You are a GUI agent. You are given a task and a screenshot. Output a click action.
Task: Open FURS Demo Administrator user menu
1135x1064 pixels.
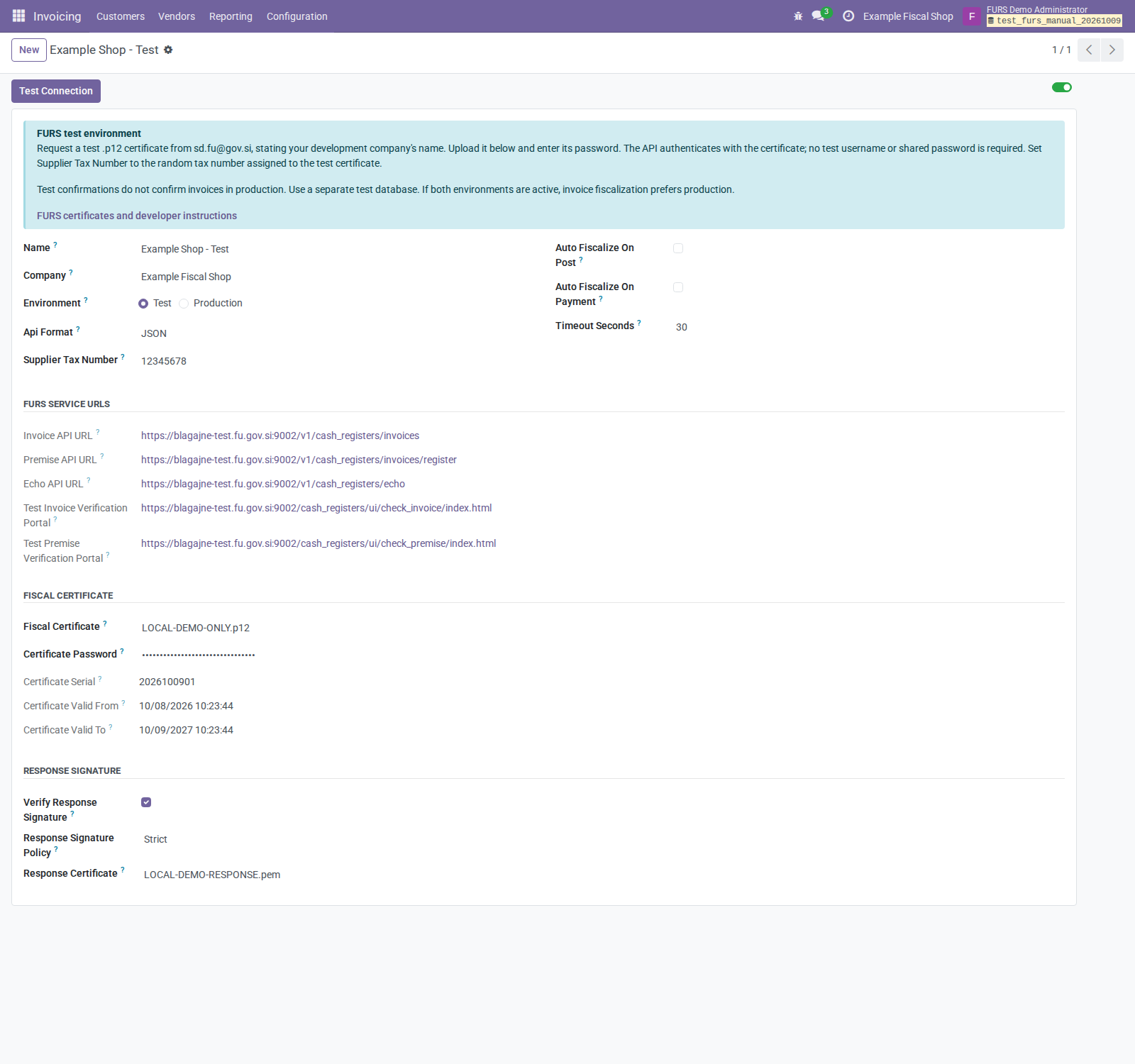[x=1053, y=16]
